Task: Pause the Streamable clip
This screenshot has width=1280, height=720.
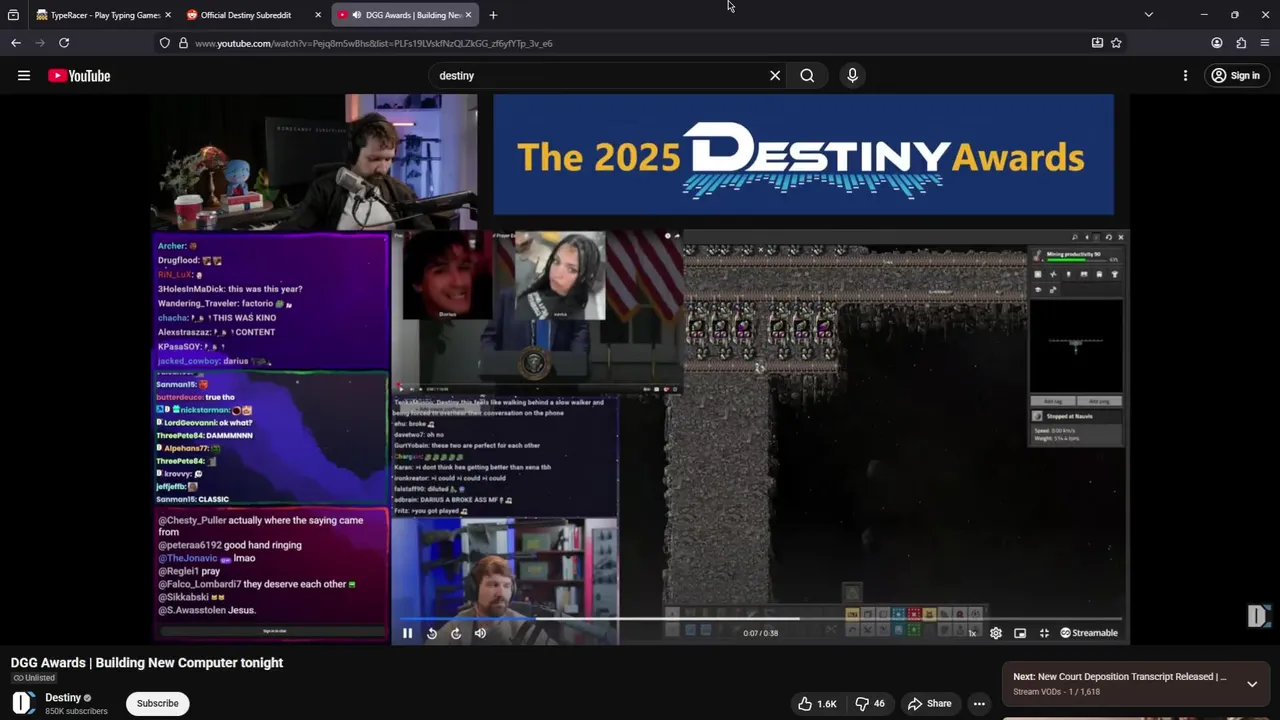Action: click(x=407, y=633)
